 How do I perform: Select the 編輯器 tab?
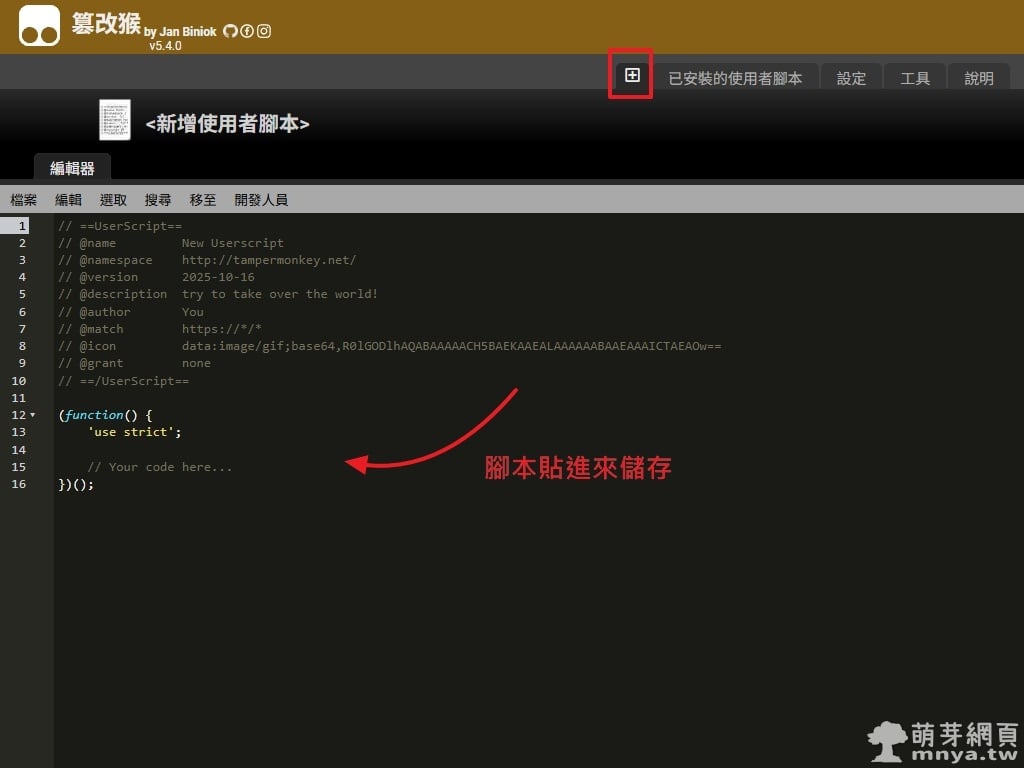72,168
